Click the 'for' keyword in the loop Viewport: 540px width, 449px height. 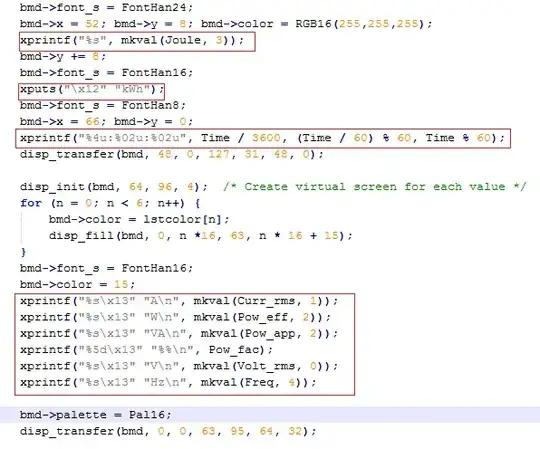tap(31, 203)
